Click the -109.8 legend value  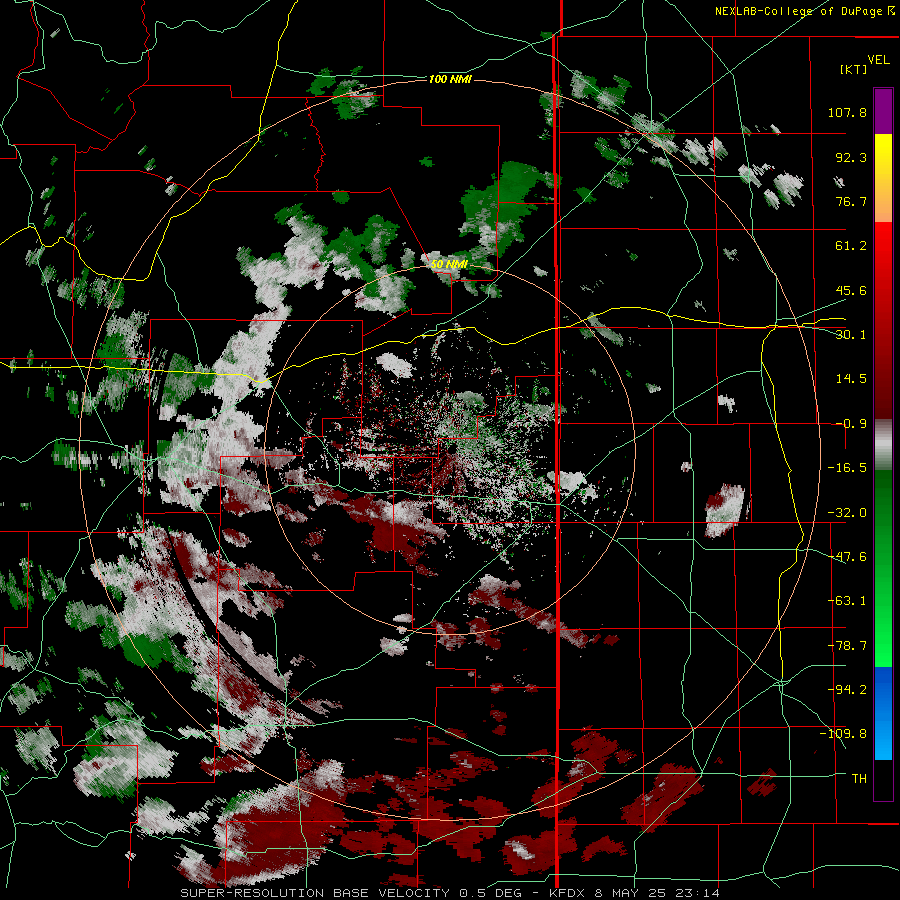(x=843, y=734)
